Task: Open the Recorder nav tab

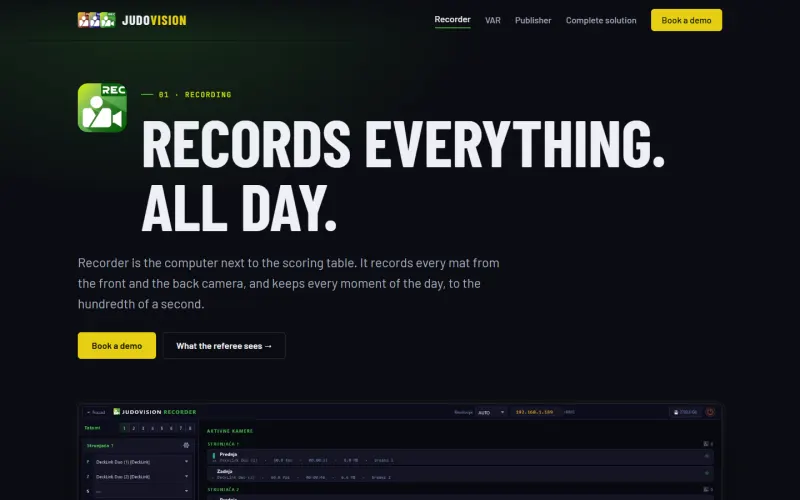Action: [x=453, y=19]
